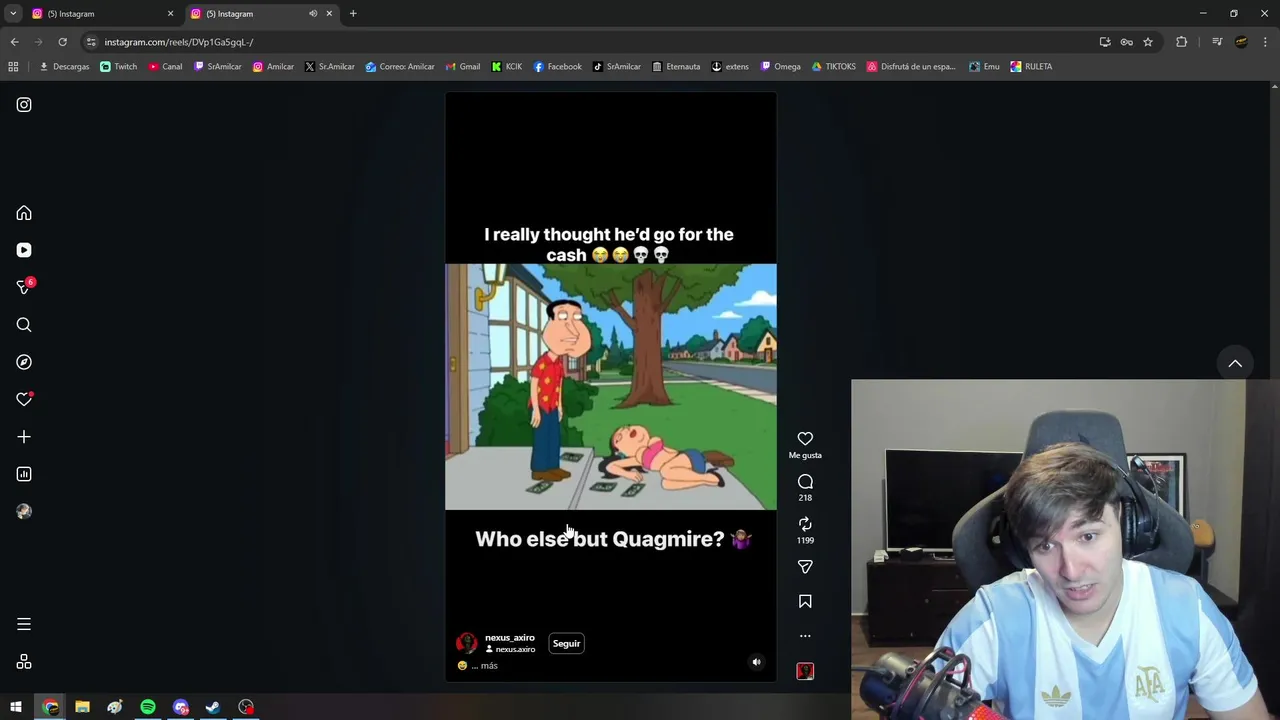Image resolution: width=1280 pixels, height=720 pixels.
Task: Create a new post with plus icon
Action: 24,437
